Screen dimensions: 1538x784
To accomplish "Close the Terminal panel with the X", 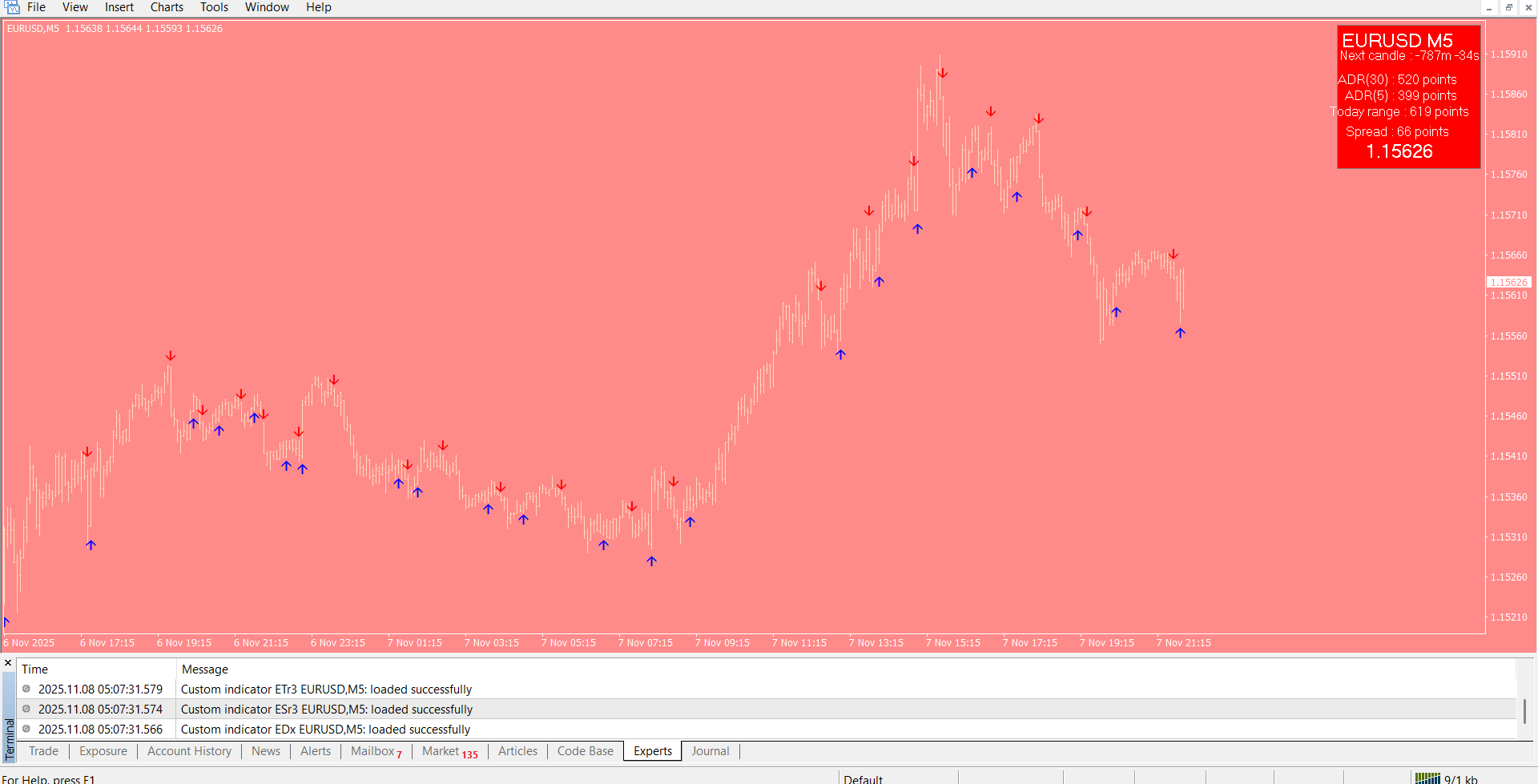I will pos(8,663).
